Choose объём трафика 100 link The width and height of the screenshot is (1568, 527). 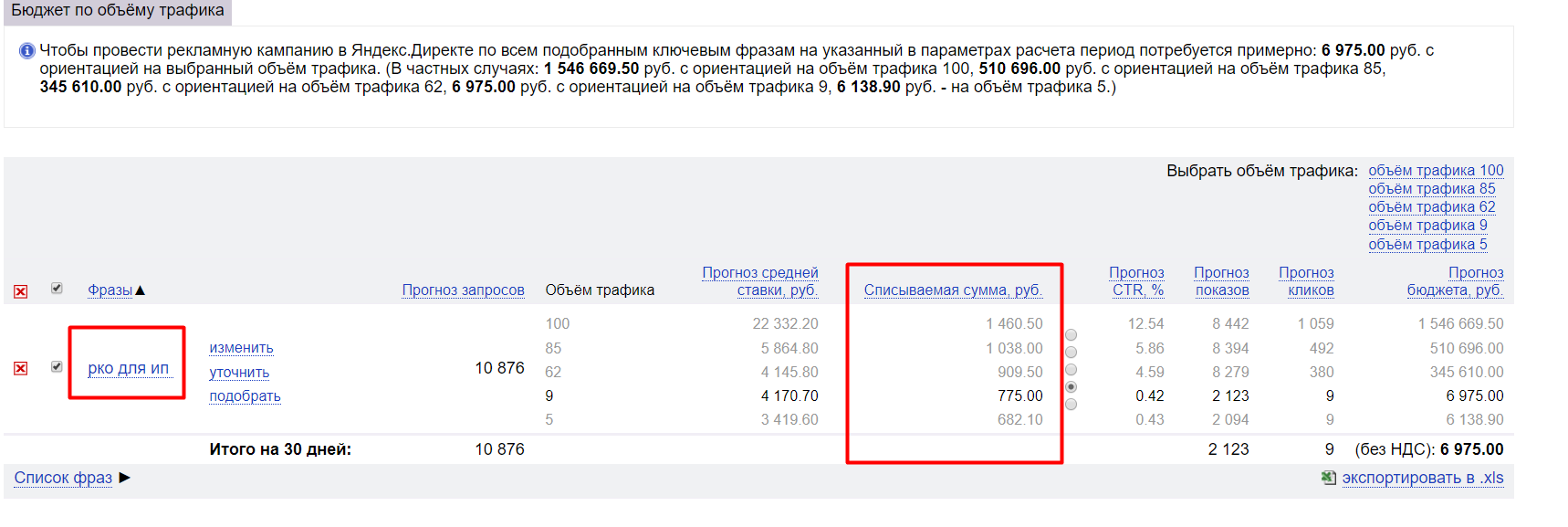click(x=1436, y=171)
